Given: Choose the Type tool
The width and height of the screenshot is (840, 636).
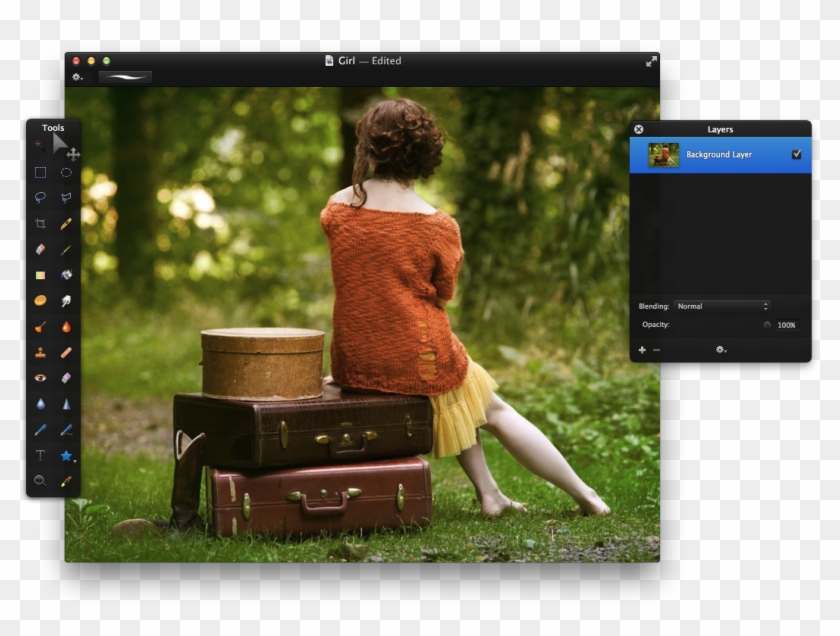Looking at the screenshot, I should tap(40, 455).
